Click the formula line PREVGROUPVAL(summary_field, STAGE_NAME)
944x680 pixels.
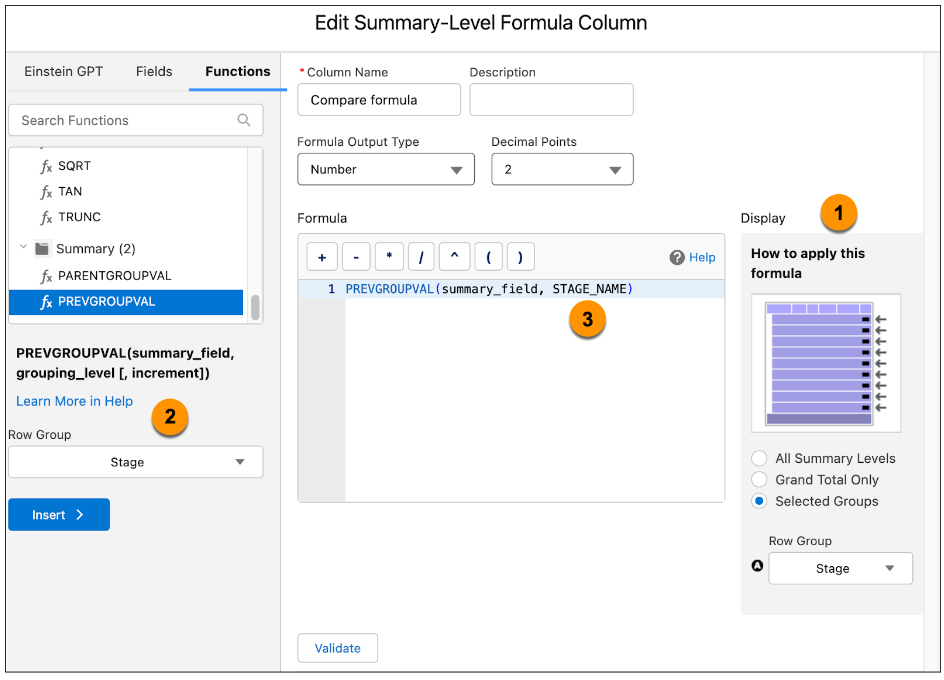coord(489,289)
